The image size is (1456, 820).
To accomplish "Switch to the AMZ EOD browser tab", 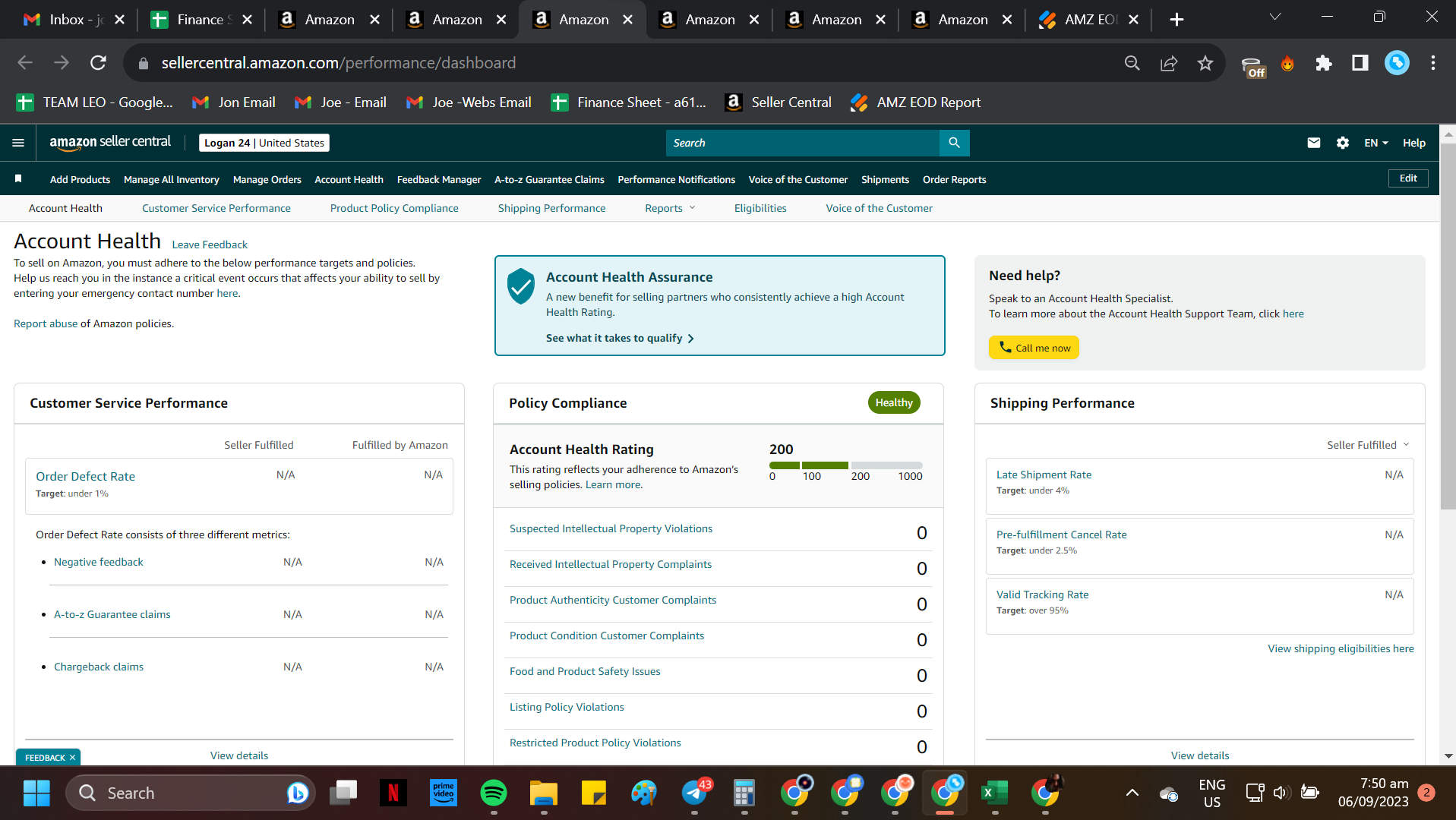I will click(1089, 20).
